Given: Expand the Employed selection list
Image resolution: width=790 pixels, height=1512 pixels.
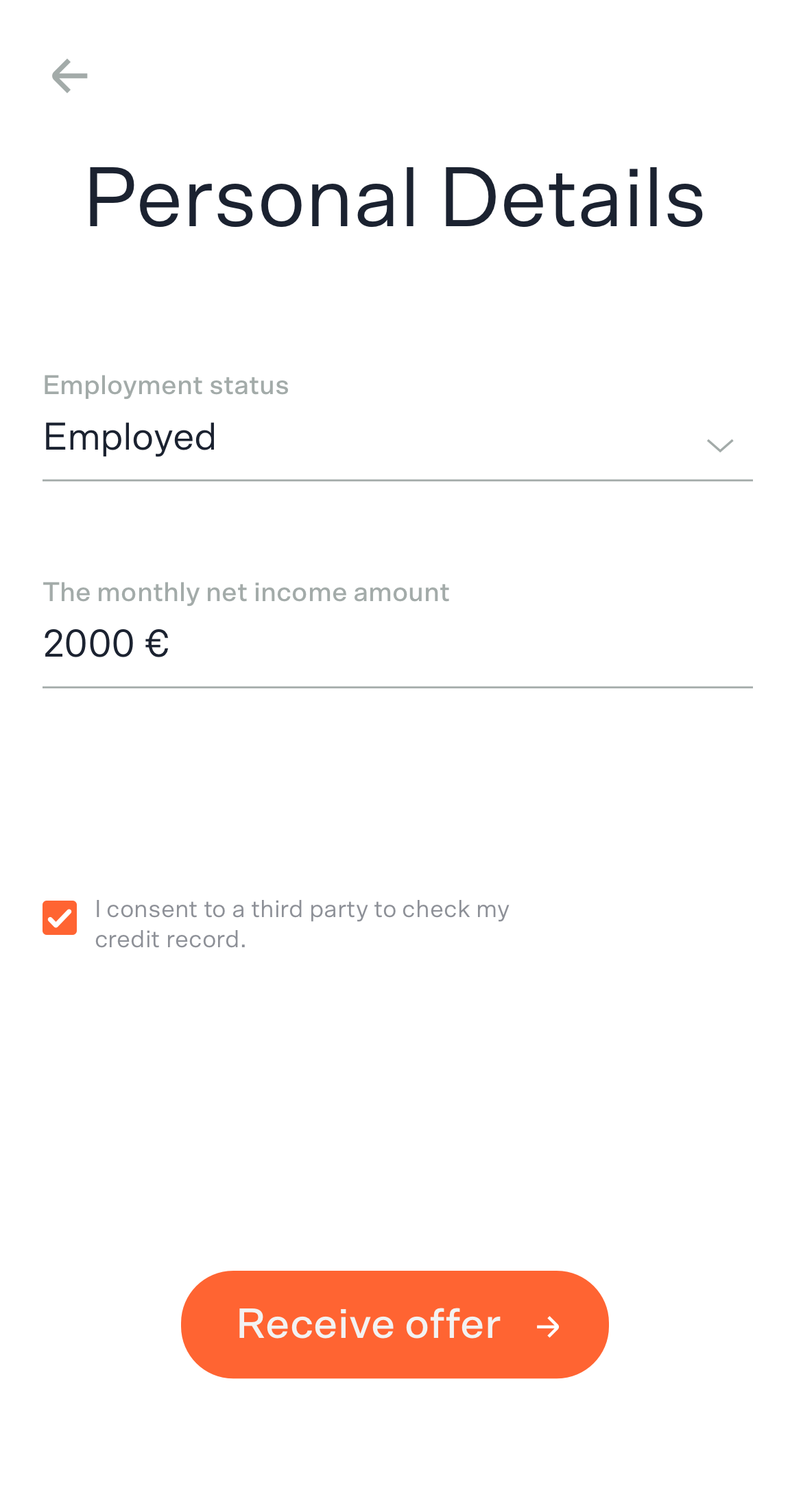Looking at the screenshot, I should (x=719, y=445).
